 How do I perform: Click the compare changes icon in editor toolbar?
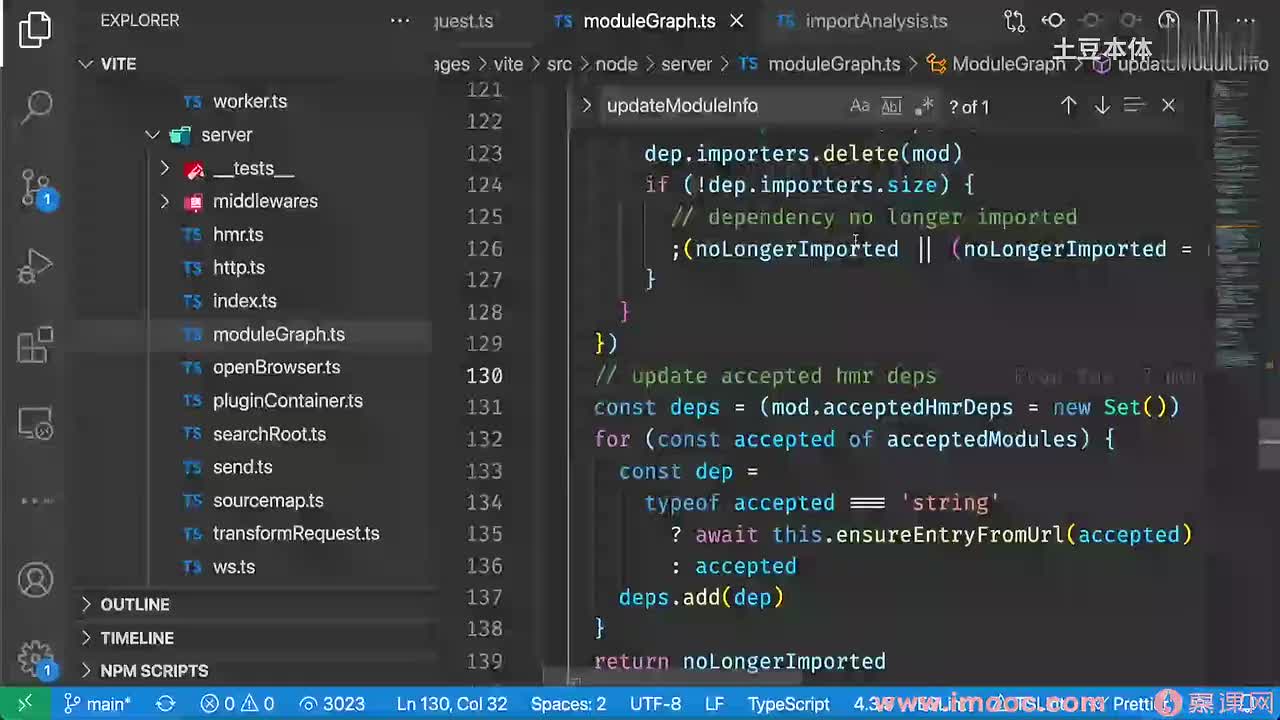1014,21
